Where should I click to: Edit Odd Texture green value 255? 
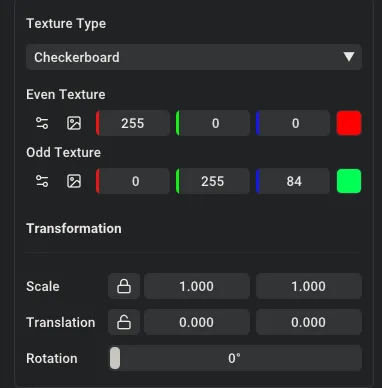click(x=213, y=181)
